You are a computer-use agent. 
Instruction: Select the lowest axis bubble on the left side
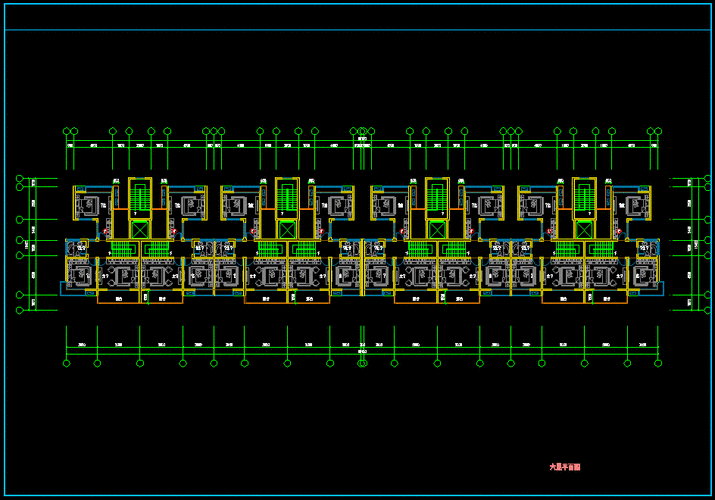point(19,310)
